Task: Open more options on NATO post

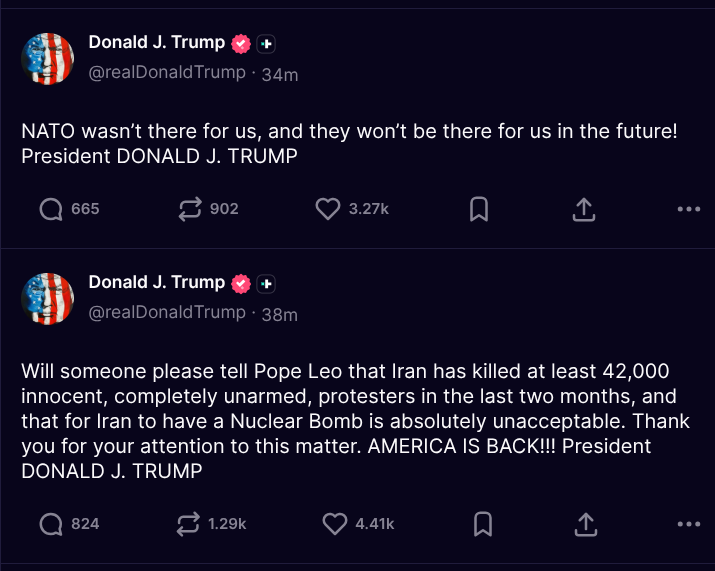Action: (688, 209)
